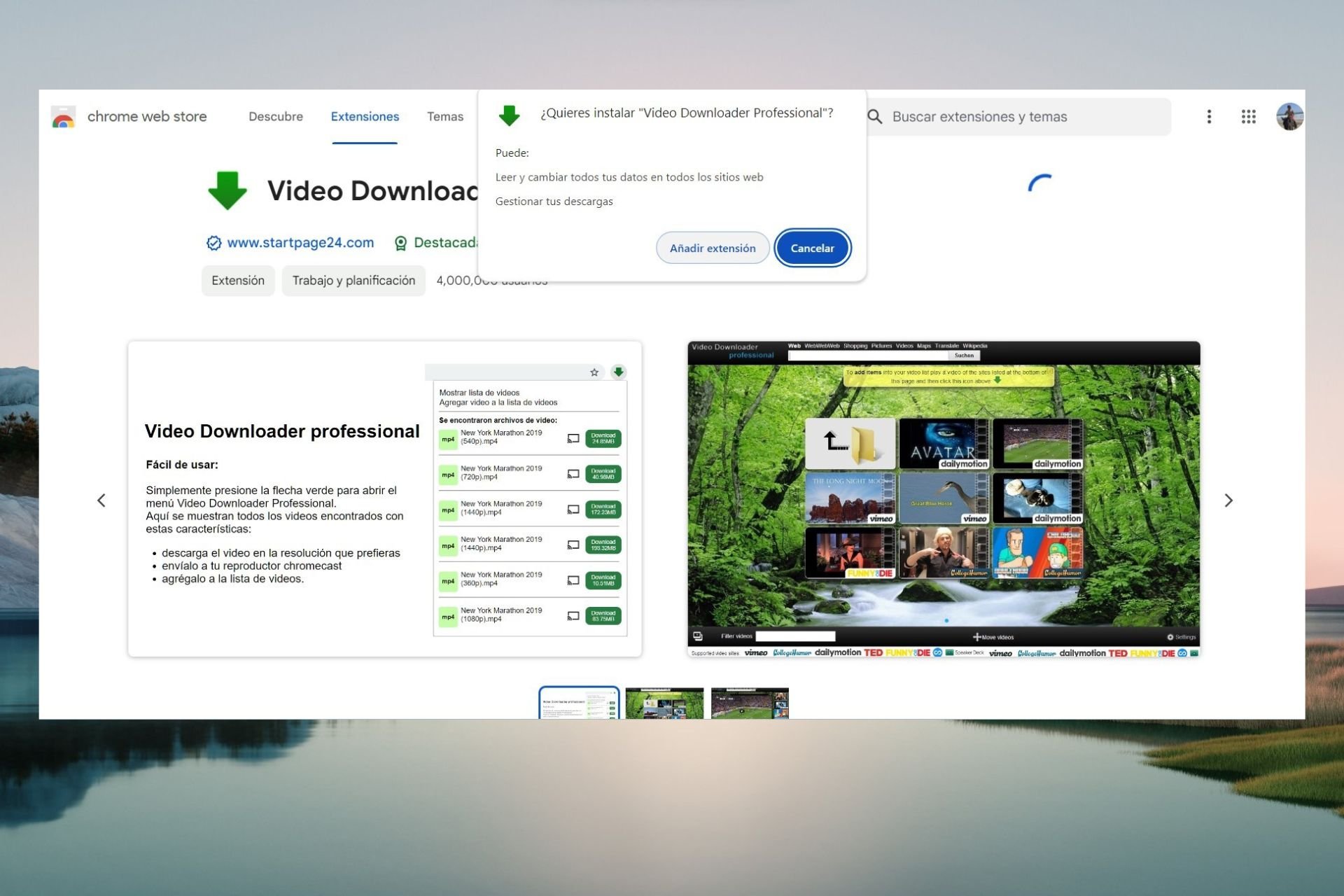The width and height of the screenshot is (1344, 896).
Task: Click the user profile avatar
Action: click(1289, 117)
